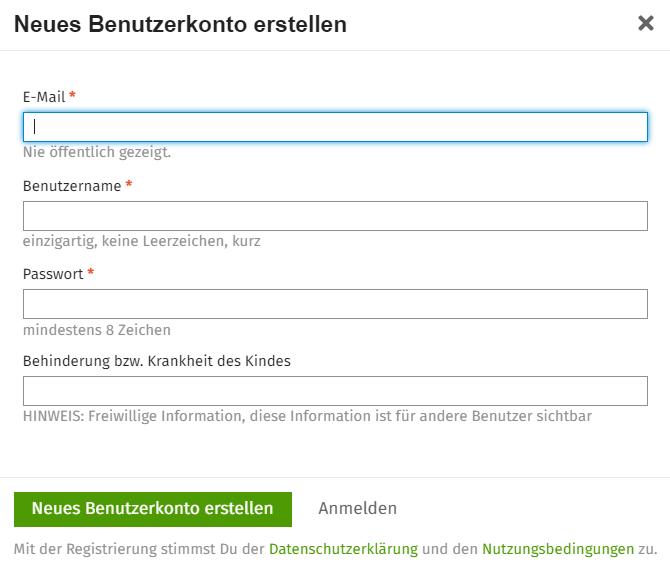The height and width of the screenshot is (568, 670).
Task: Click the hint Nie öffentlich gezeigt
Action: tap(97, 152)
